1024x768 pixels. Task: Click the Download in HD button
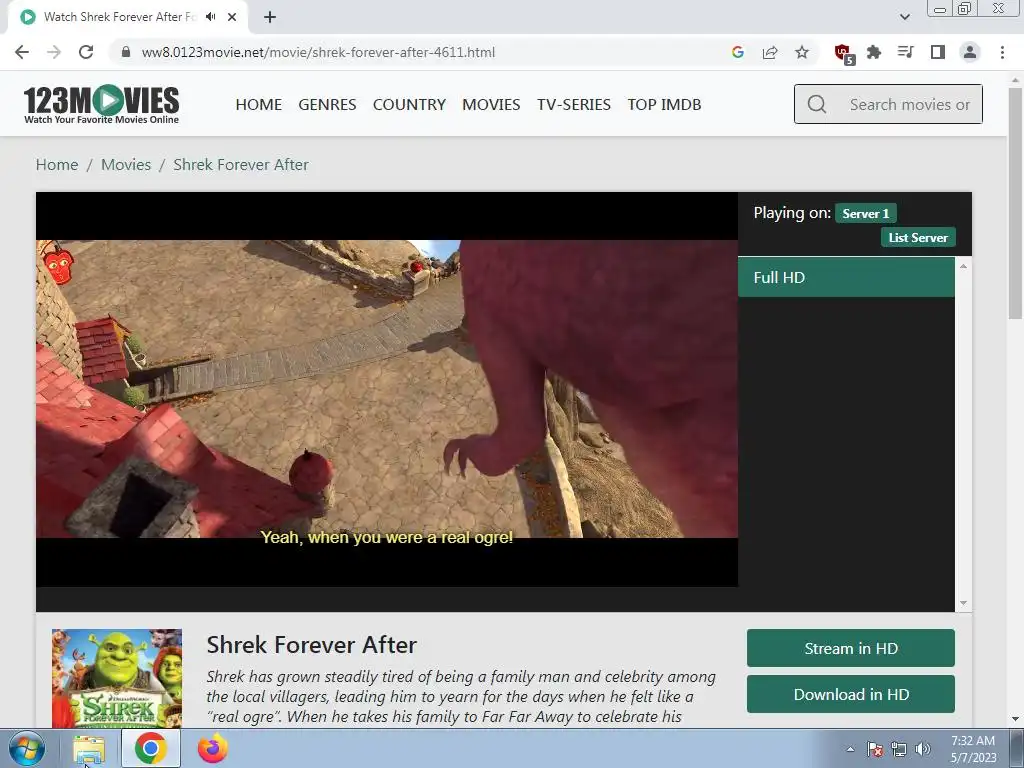pyautogui.click(x=851, y=694)
